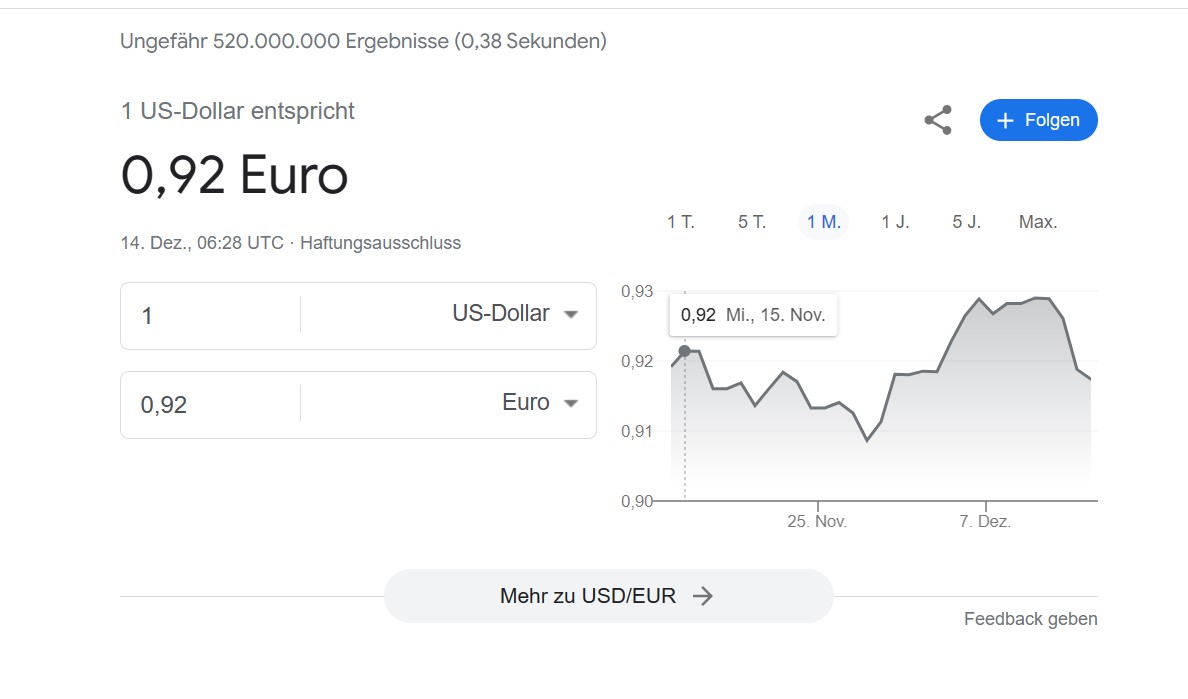Viewport: 1188px width, 699px height.
Task: Open Mehr zu USD/EUR
Action: pyautogui.click(x=608, y=596)
